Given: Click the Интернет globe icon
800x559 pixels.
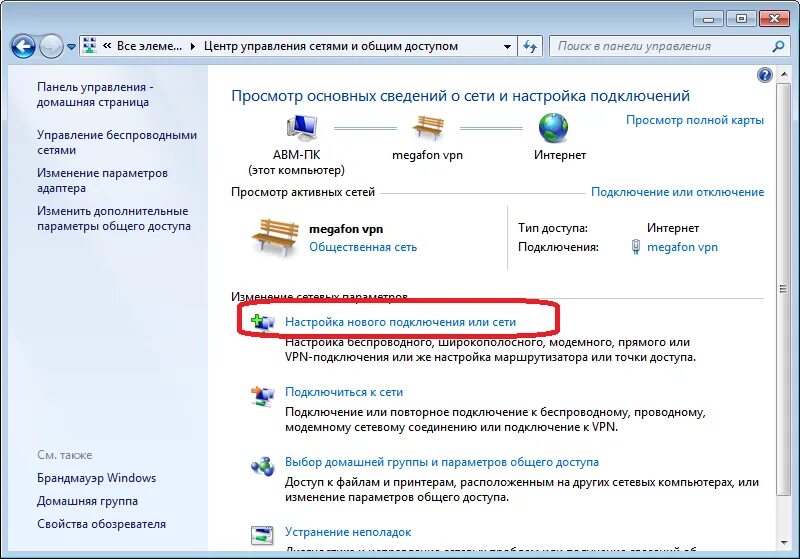Looking at the screenshot, I should tap(554, 128).
